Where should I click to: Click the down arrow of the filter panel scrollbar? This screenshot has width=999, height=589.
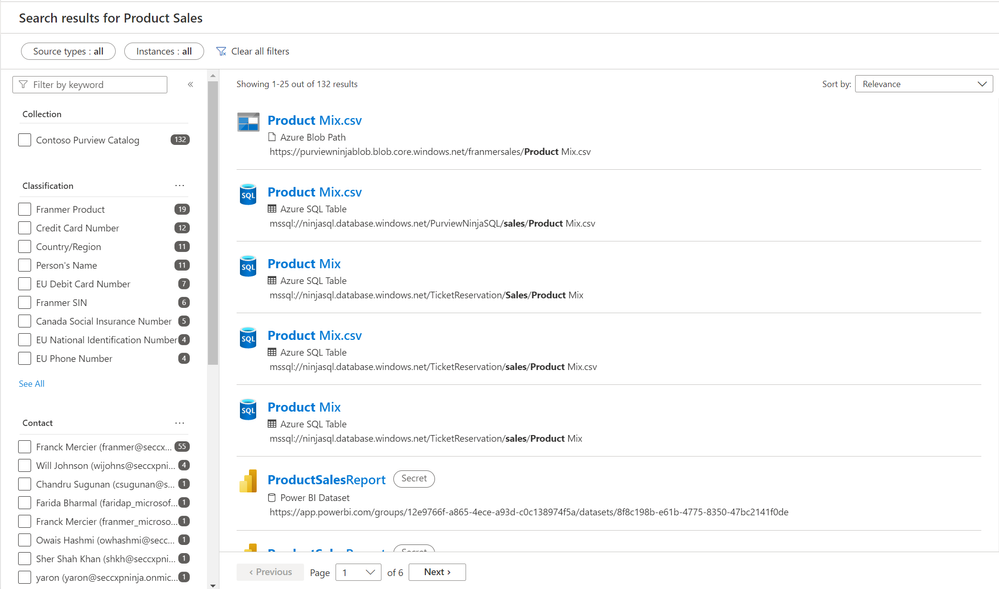point(213,585)
